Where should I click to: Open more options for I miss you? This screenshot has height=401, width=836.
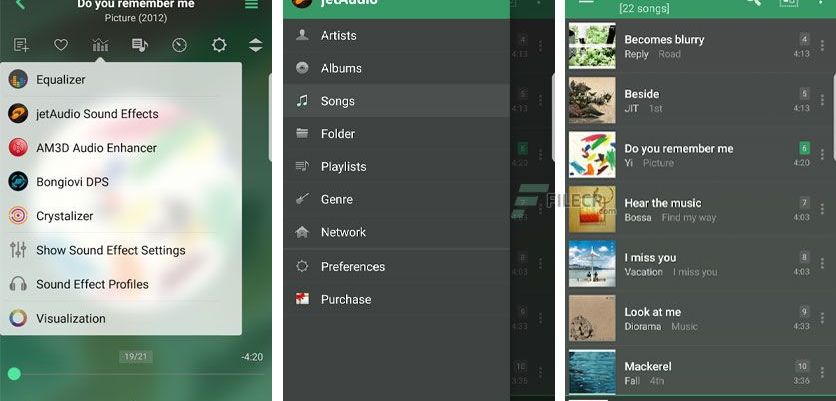click(822, 263)
